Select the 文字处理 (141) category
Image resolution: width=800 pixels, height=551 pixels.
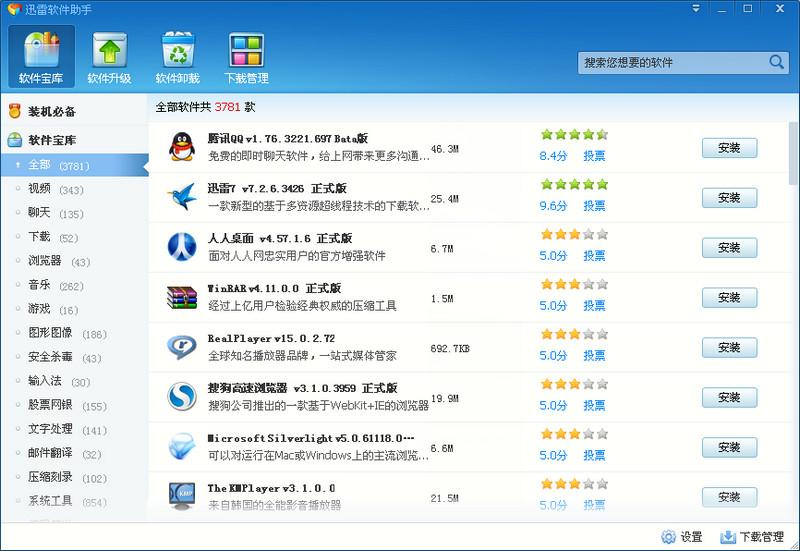coord(74,430)
